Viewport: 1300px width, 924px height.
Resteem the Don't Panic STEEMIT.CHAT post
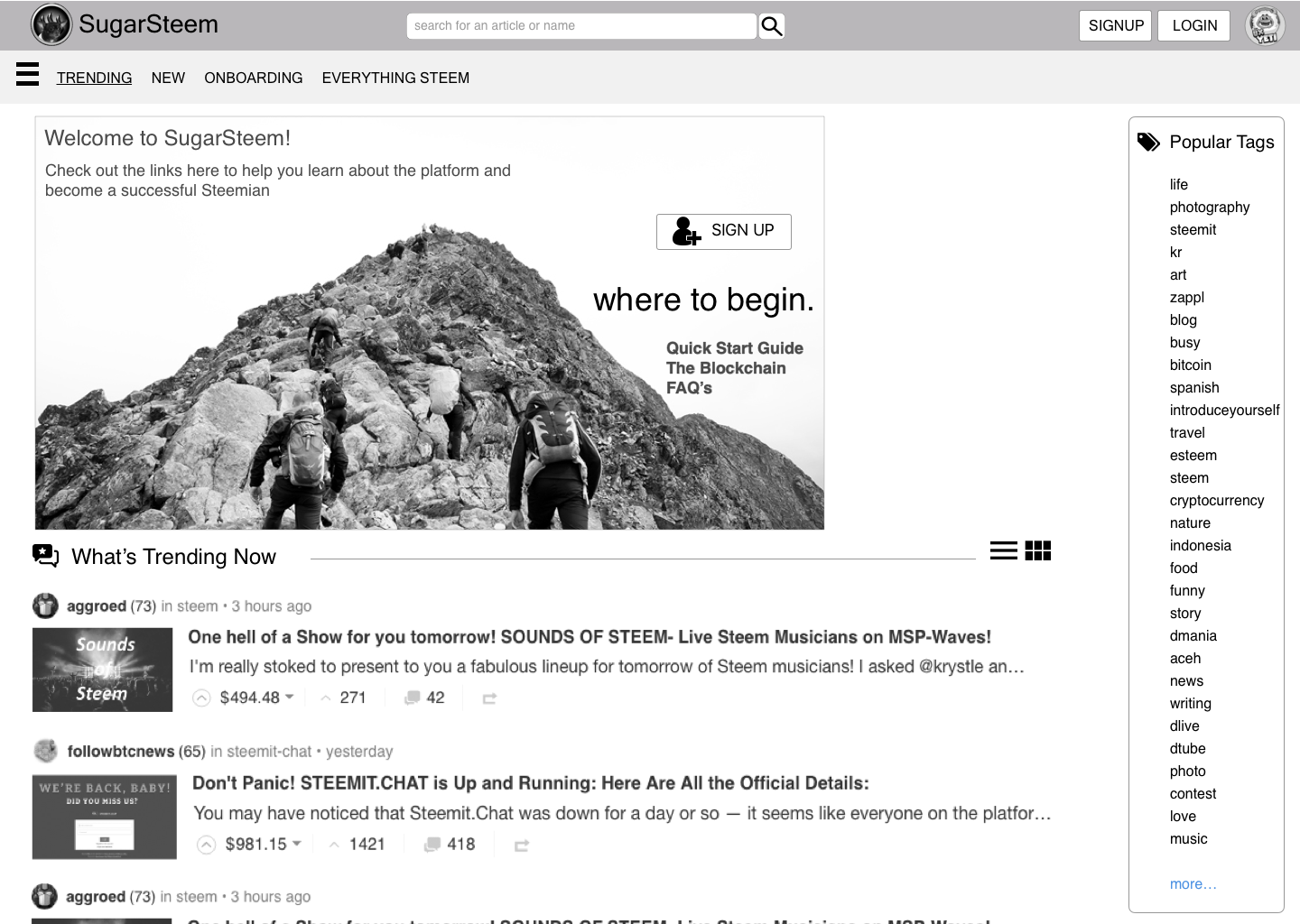[x=522, y=844]
